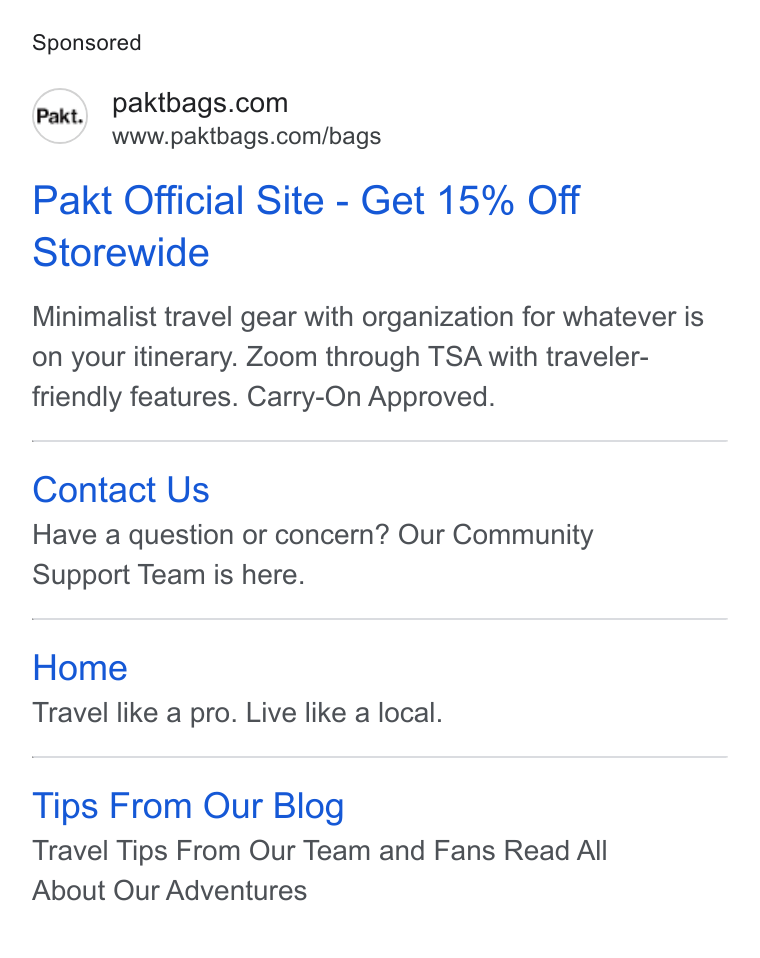
Task: Click the round Pakt logo icon
Action: 59,116
